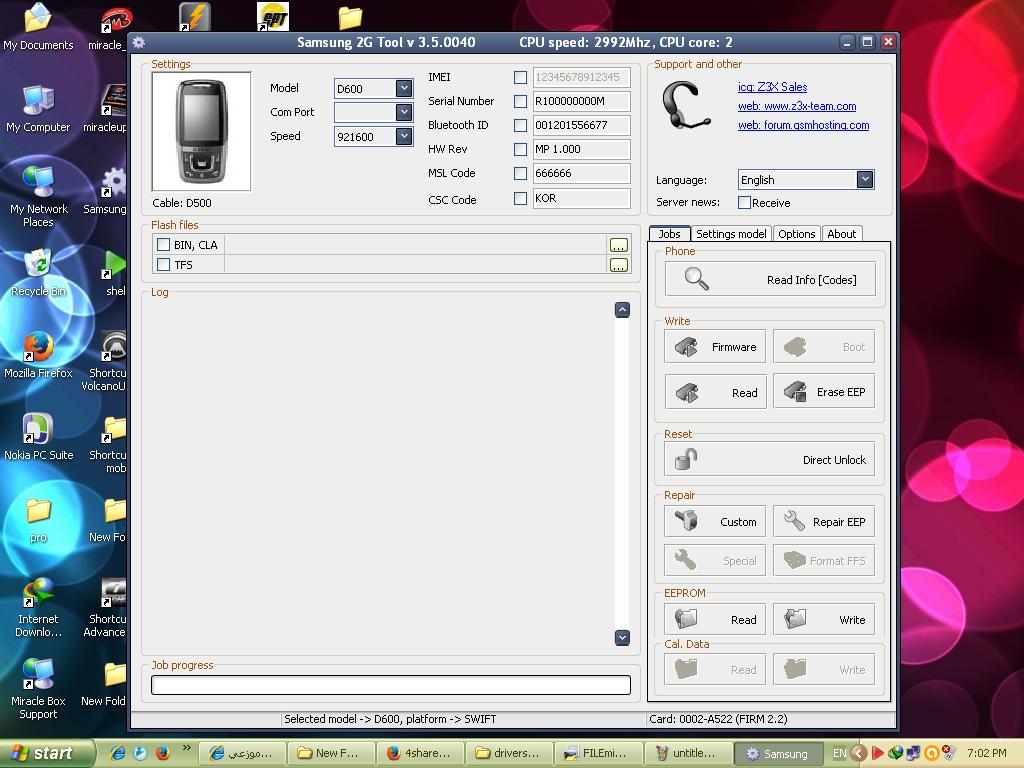1024x768 pixels.
Task: Open the Speed dropdown showing 921600
Action: [x=404, y=136]
